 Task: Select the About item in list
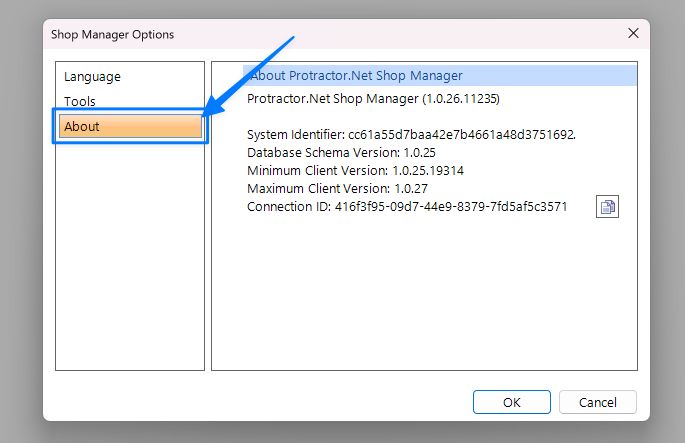pyautogui.click(x=130, y=127)
